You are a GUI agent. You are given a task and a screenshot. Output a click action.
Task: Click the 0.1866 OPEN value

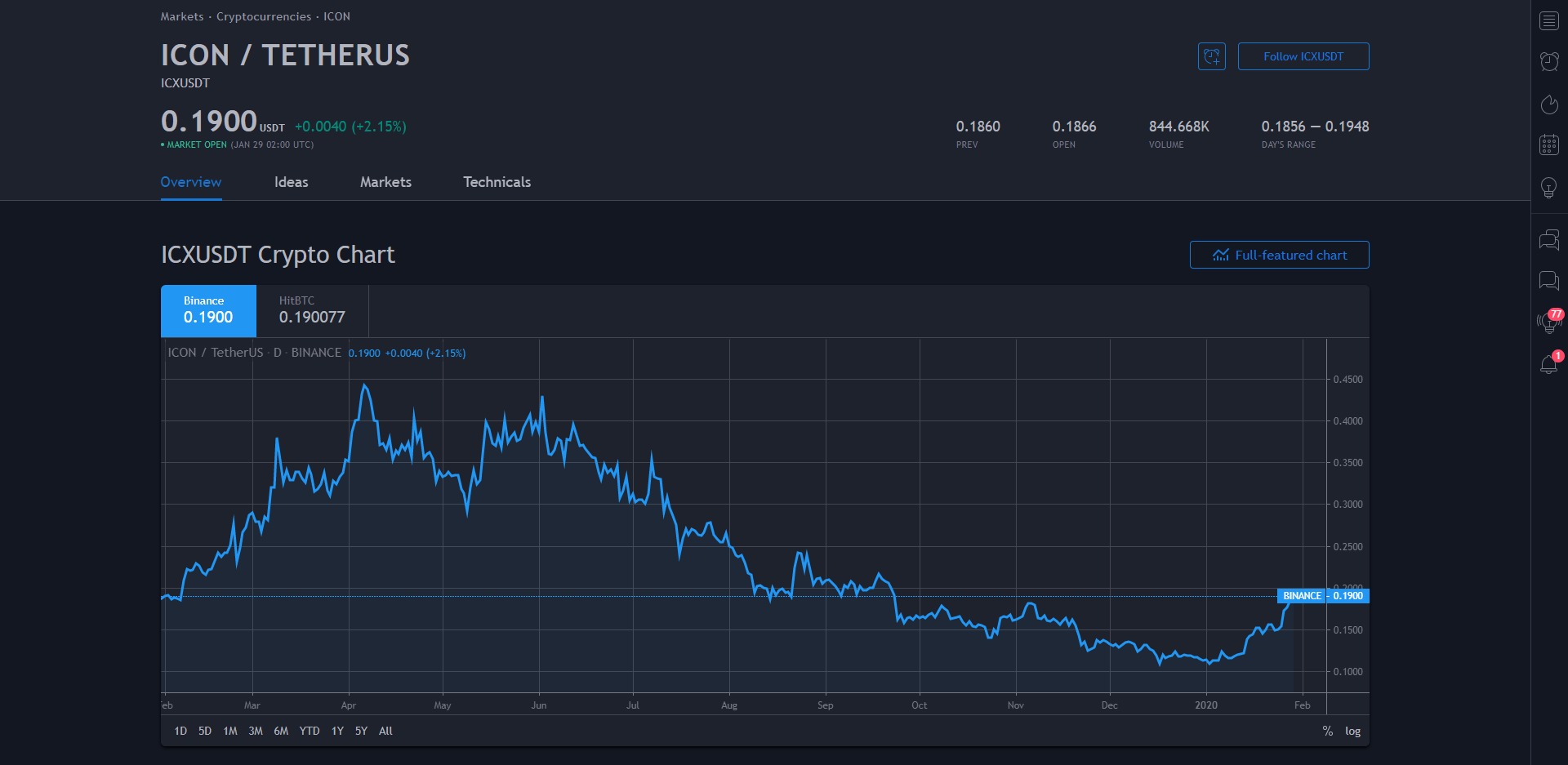click(x=1074, y=127)
